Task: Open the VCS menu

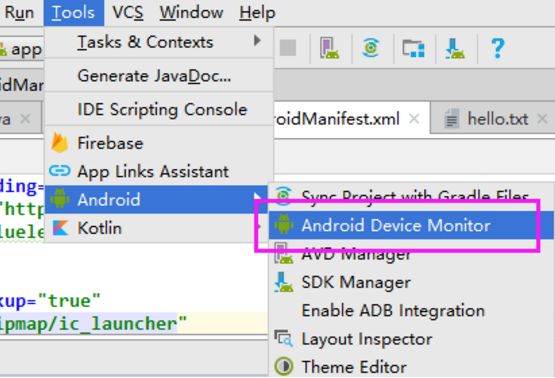Action: coord(128,13)
